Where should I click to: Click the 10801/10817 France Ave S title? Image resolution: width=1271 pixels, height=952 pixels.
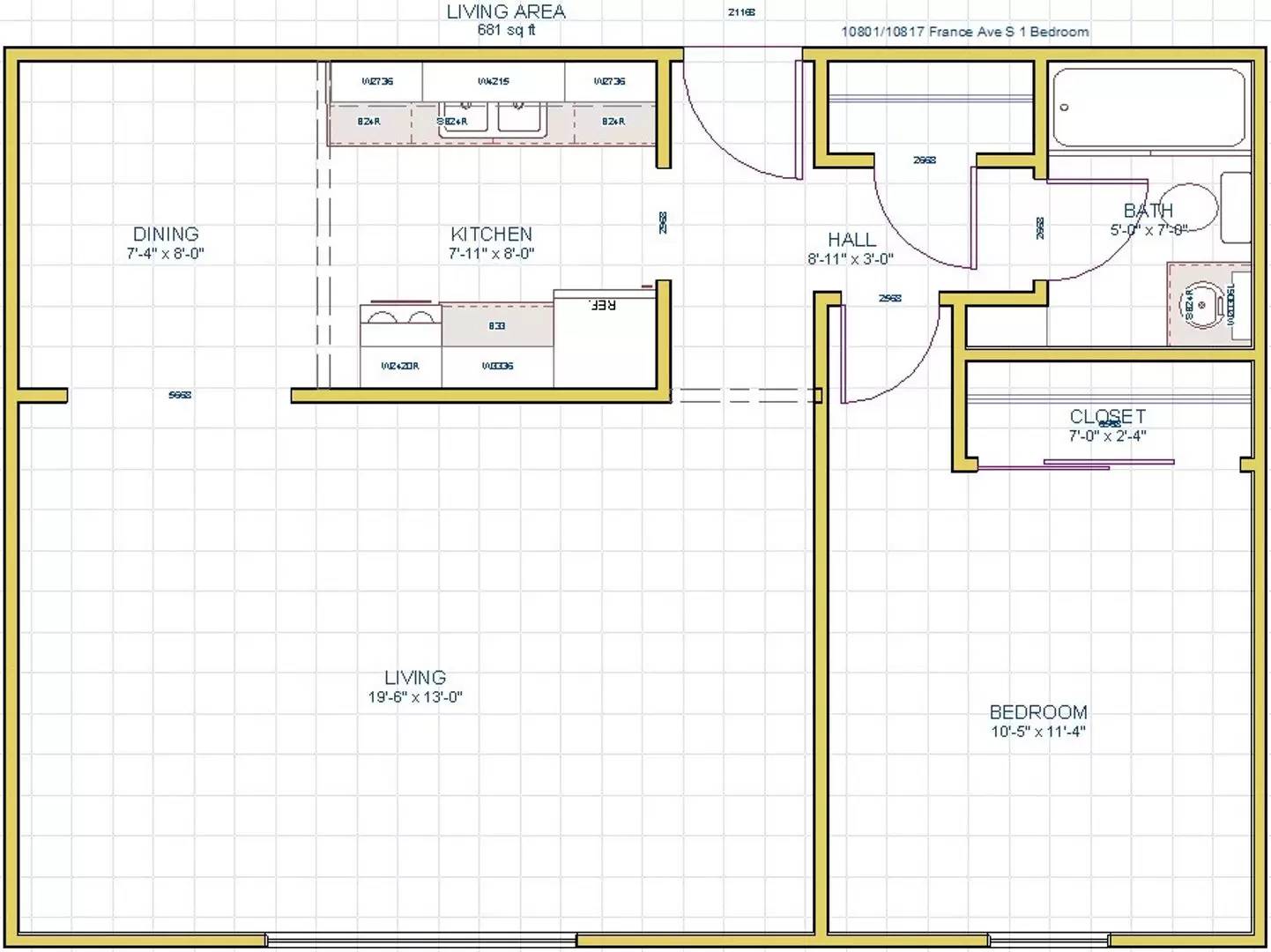pos(964,32)
